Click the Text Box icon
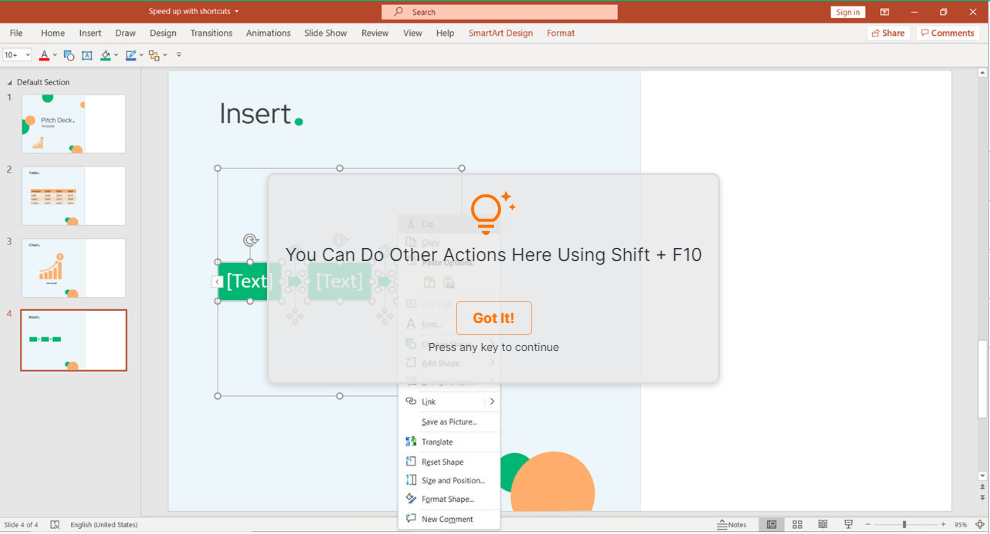 click(87, 56)
